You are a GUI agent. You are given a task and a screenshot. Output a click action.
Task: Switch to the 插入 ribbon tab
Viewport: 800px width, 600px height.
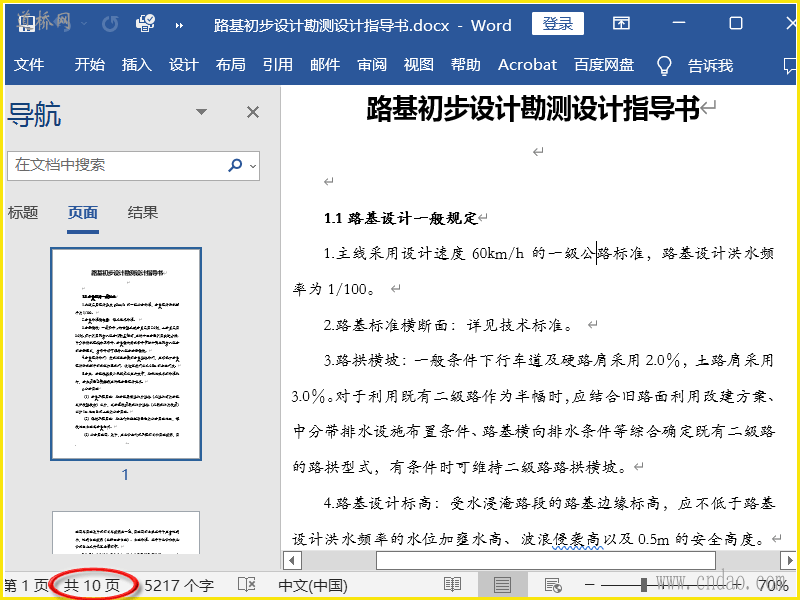click(x=137, y=65)
